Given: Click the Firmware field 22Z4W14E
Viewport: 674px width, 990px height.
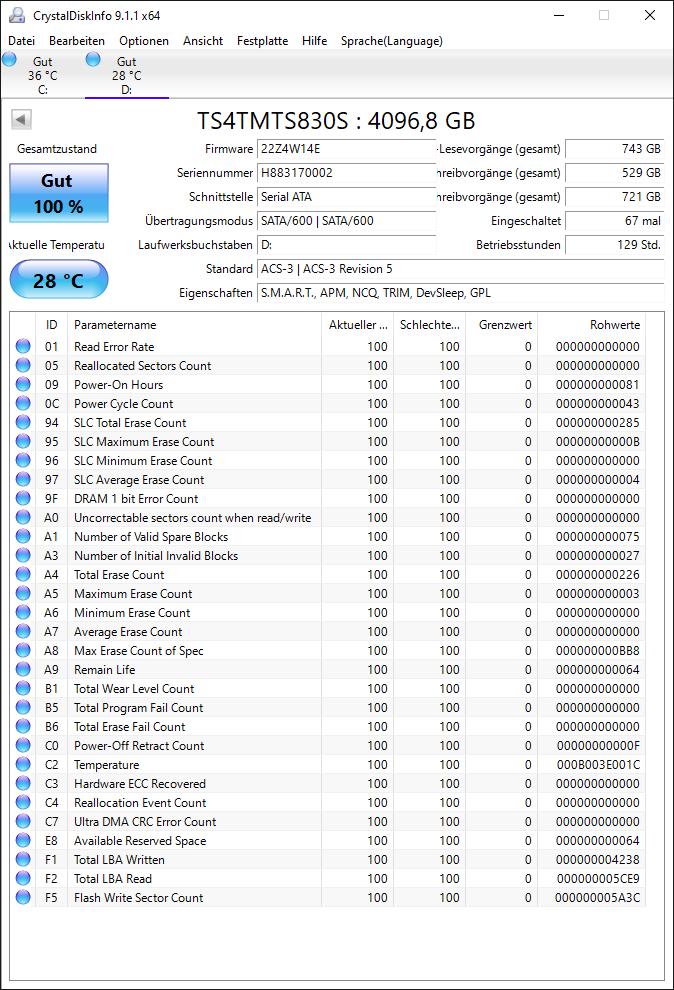Looking at the screenshot, I should point(346,149).
